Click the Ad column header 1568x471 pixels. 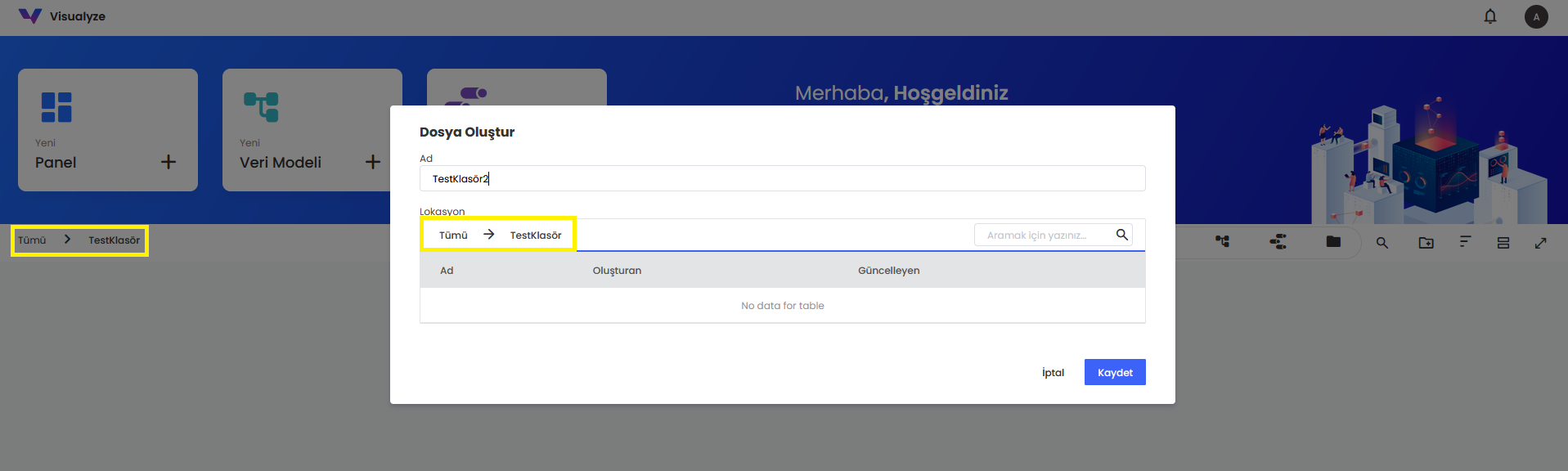pos(447,271)
